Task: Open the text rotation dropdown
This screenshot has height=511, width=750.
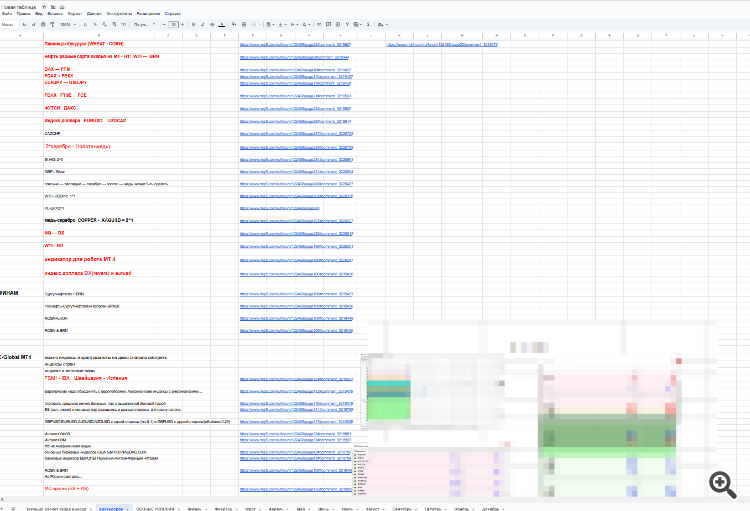Action: (306, 24)
